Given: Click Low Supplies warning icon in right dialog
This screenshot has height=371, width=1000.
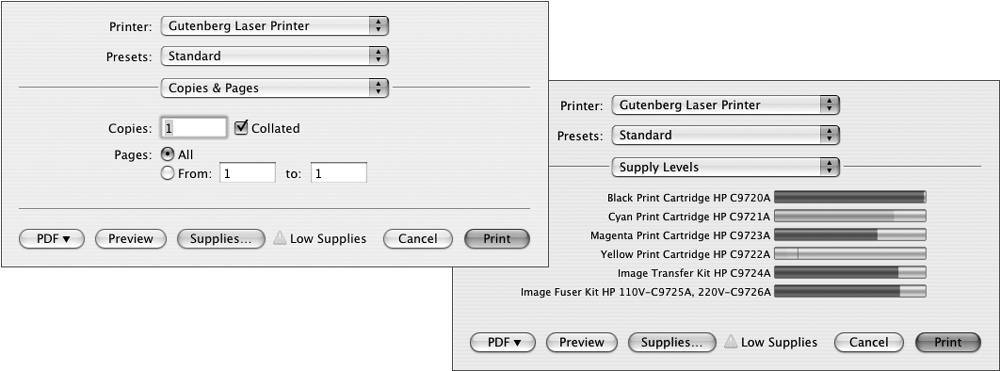Looking at the screenshot, I should point(731,342).
